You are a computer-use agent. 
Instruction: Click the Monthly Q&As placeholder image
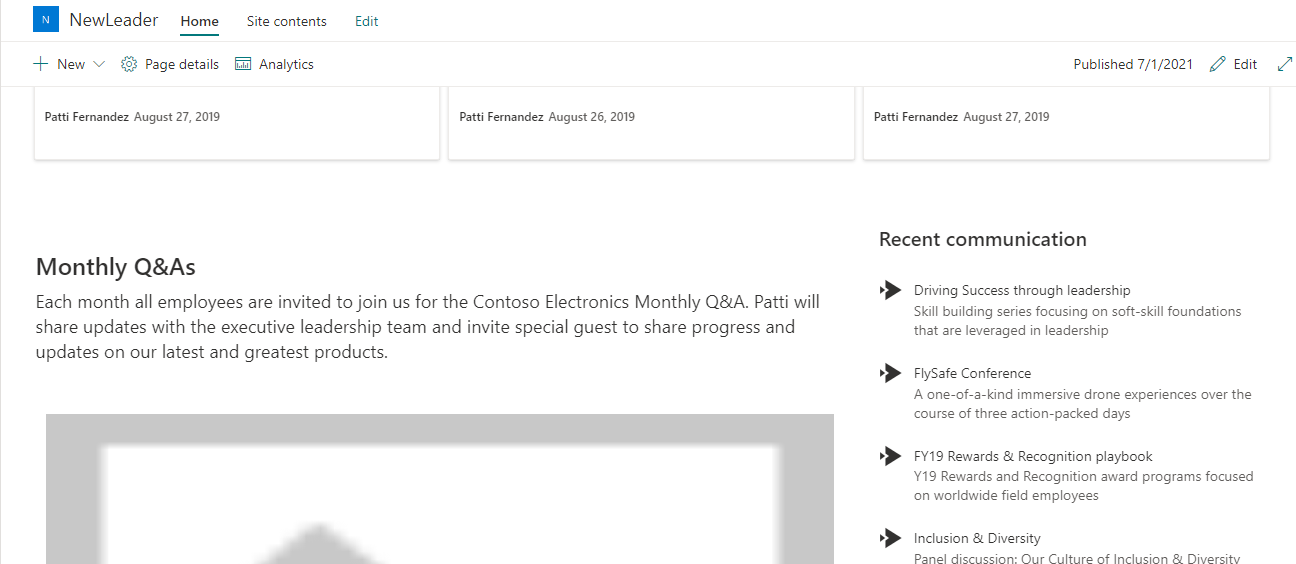pos(440,490)
